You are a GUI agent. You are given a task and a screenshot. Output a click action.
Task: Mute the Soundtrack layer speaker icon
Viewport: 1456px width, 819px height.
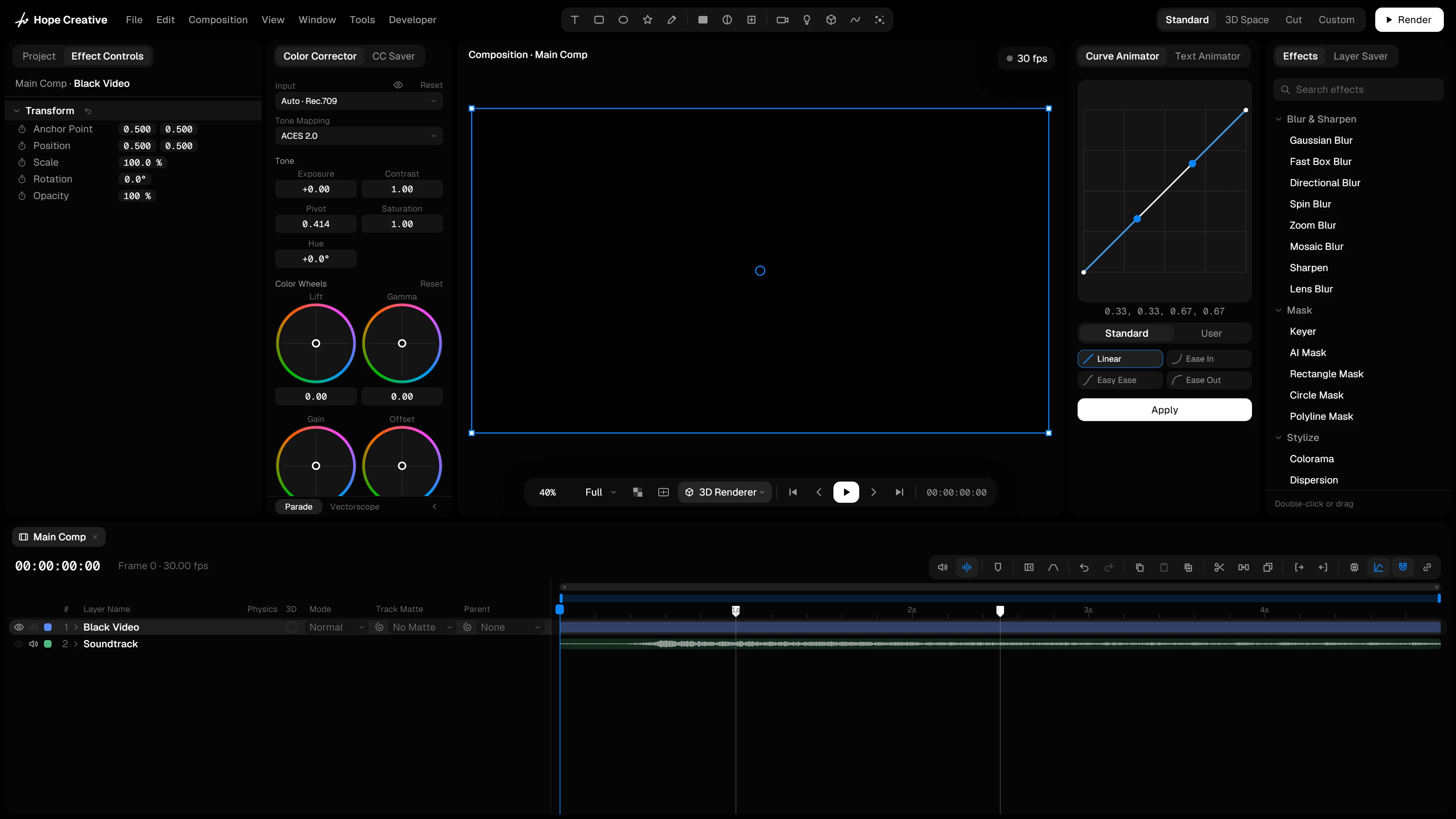(x=33, y=644)
